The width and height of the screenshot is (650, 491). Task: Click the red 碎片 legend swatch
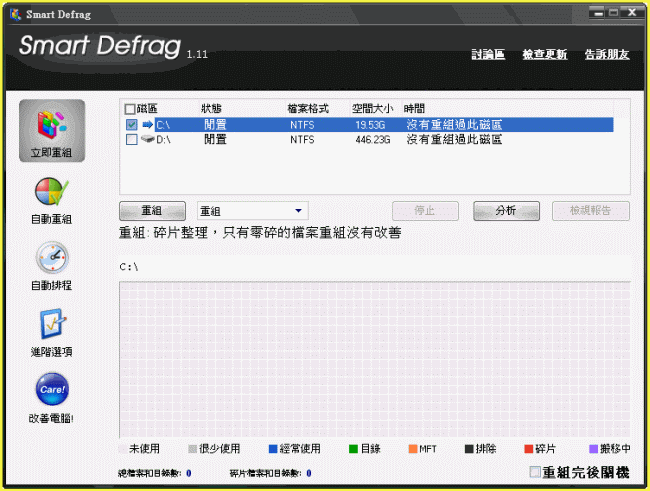pos(529,448)
